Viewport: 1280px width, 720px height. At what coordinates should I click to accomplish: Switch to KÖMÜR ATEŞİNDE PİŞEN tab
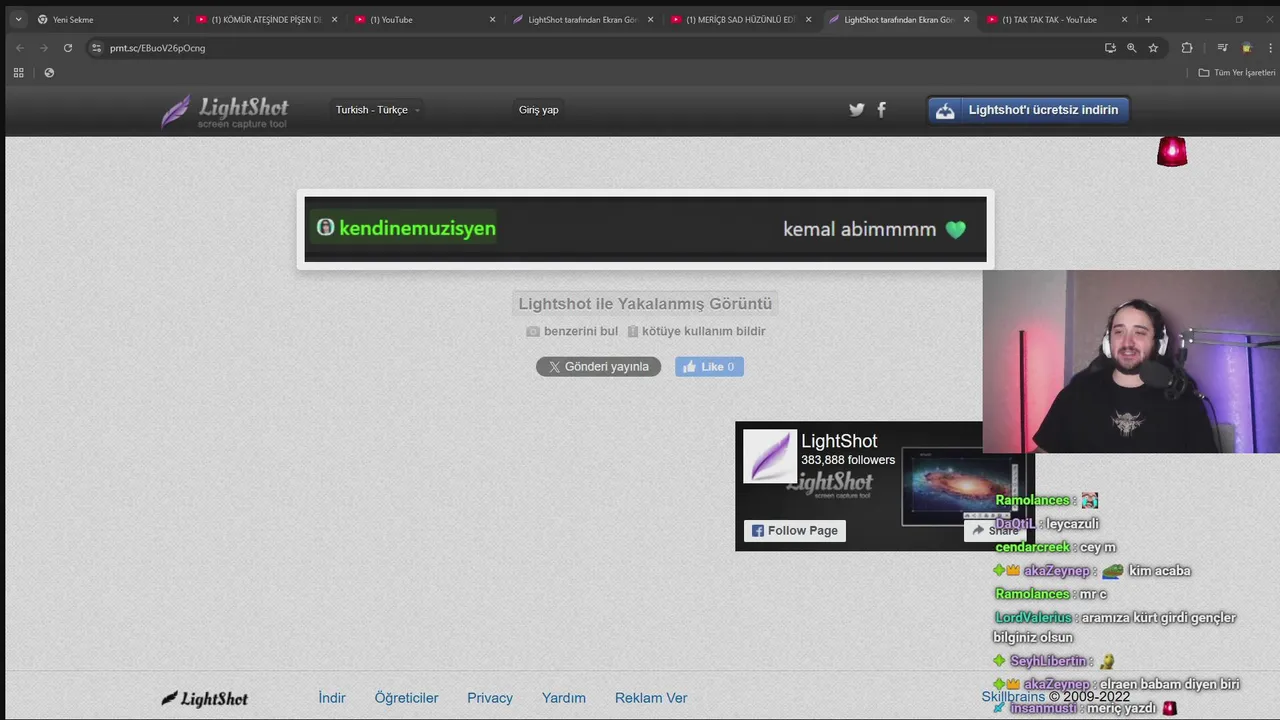266,19
